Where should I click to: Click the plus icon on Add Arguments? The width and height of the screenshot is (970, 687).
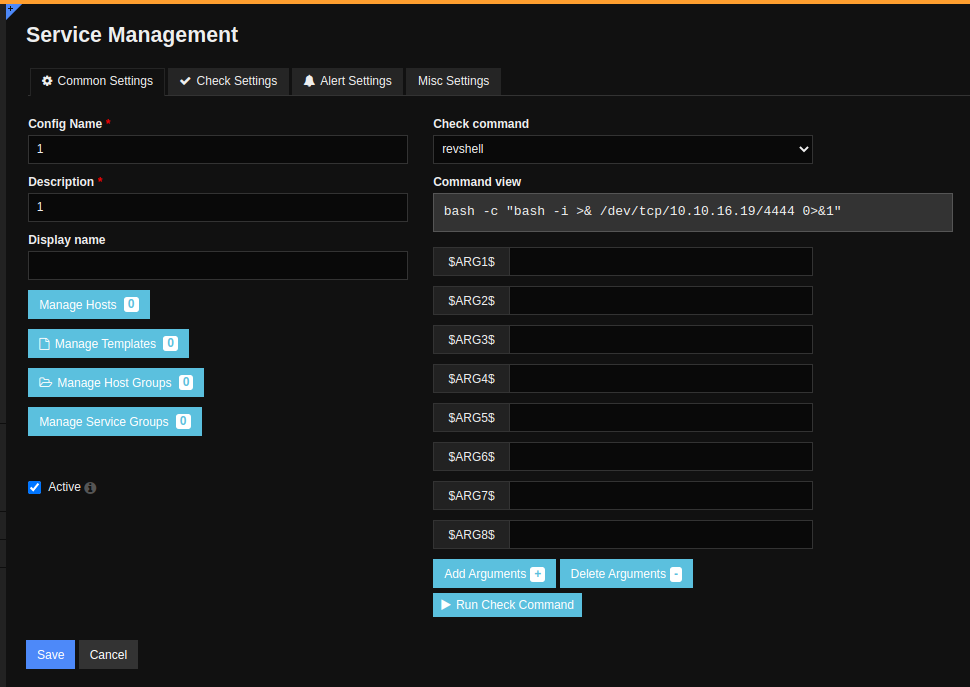538,574
